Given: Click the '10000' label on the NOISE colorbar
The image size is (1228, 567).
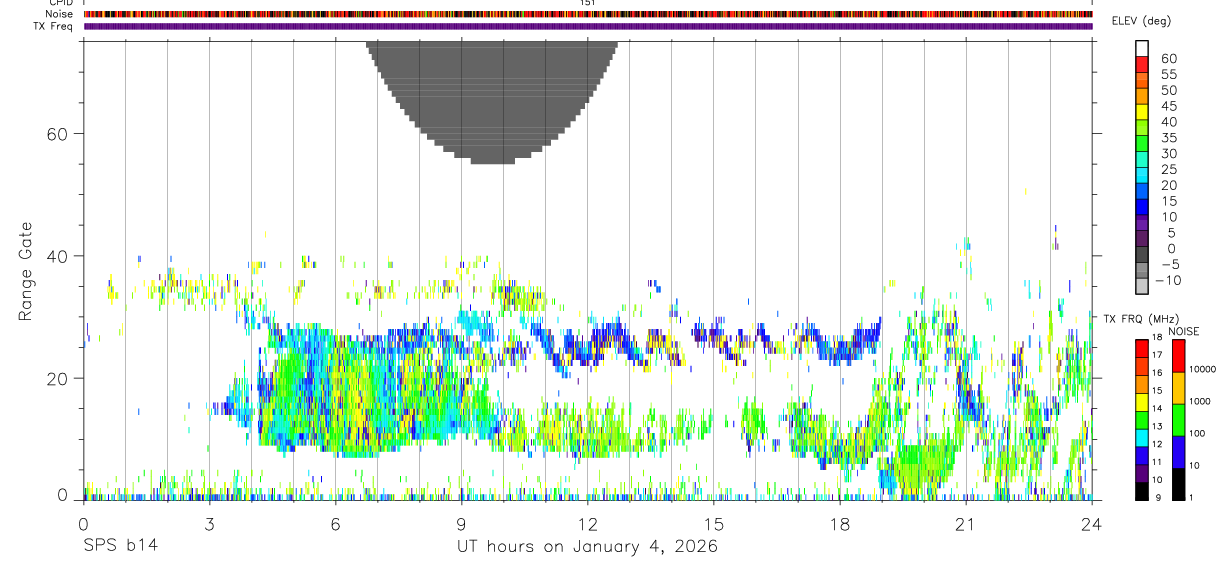Looking at the screenshot, I should point(1202,369).
